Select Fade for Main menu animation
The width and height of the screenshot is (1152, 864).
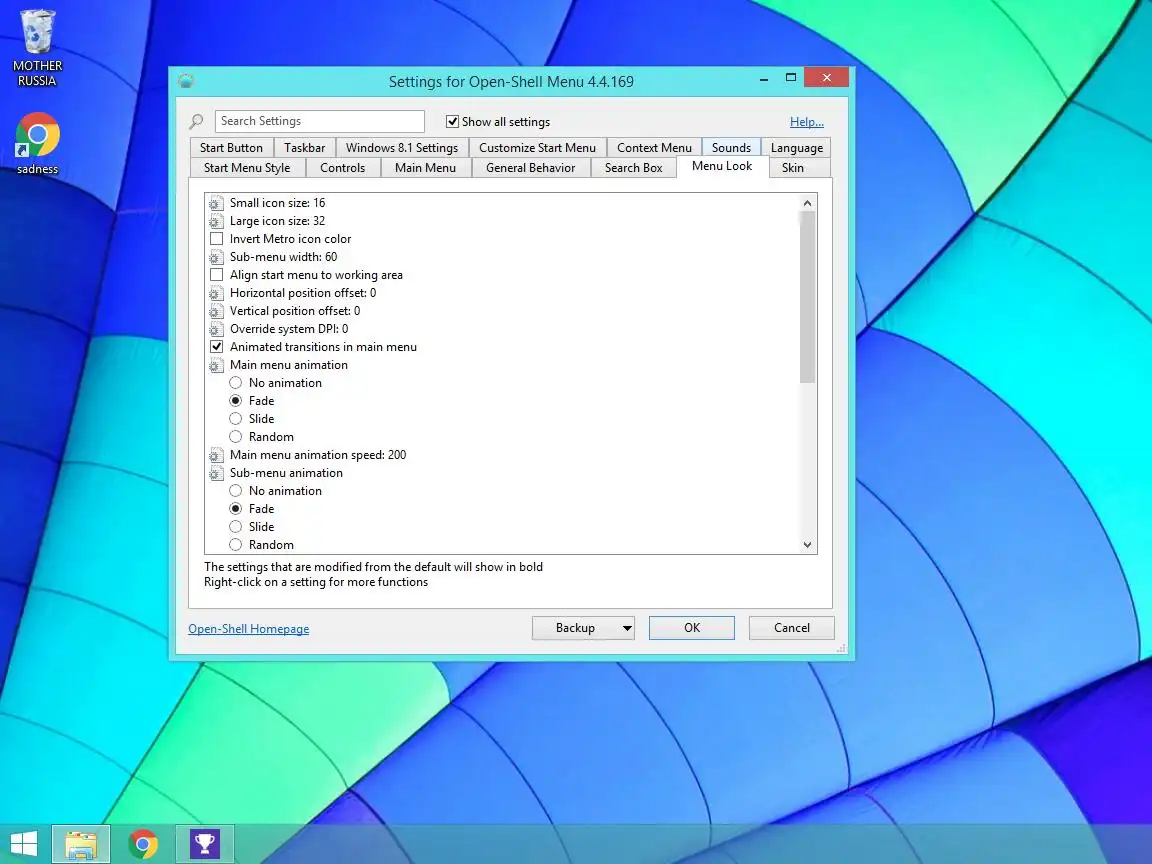coord(235,400)
